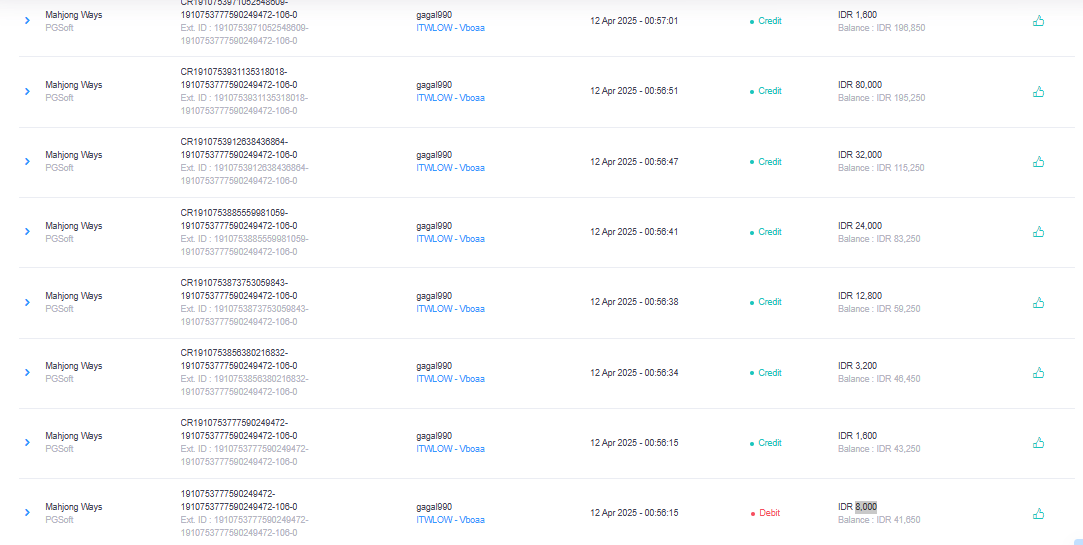This screenshot has width=1083, height=545.
Task: Click thumbs-up icon for IDR 1,600 balance 196,850 row
Action: click(x=1038, y=21)
